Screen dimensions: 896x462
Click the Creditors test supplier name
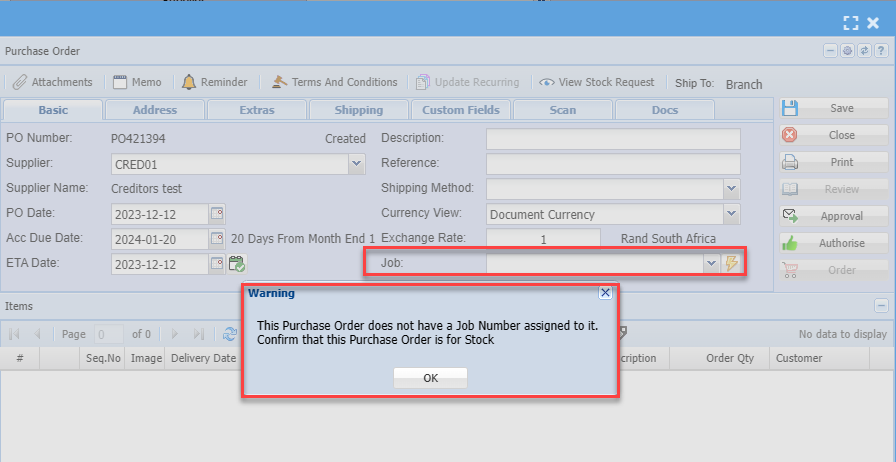146,189
